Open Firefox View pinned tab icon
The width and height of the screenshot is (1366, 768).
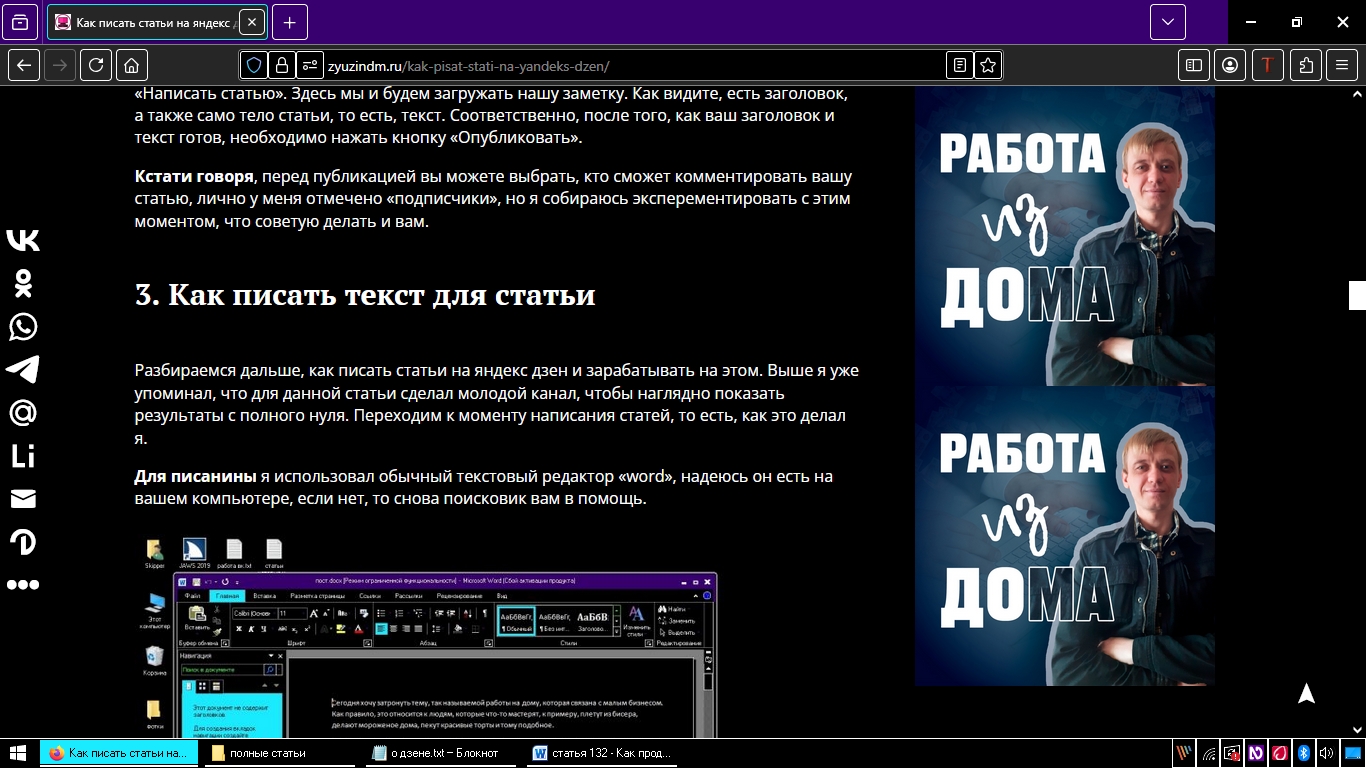20,21
